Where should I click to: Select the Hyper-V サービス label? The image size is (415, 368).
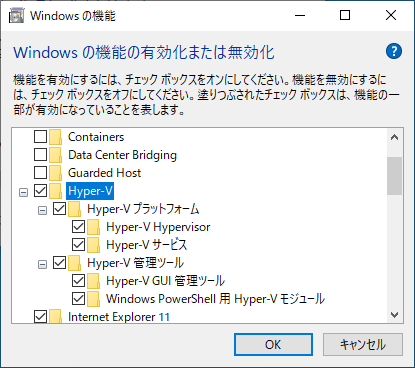pos(147,245)
